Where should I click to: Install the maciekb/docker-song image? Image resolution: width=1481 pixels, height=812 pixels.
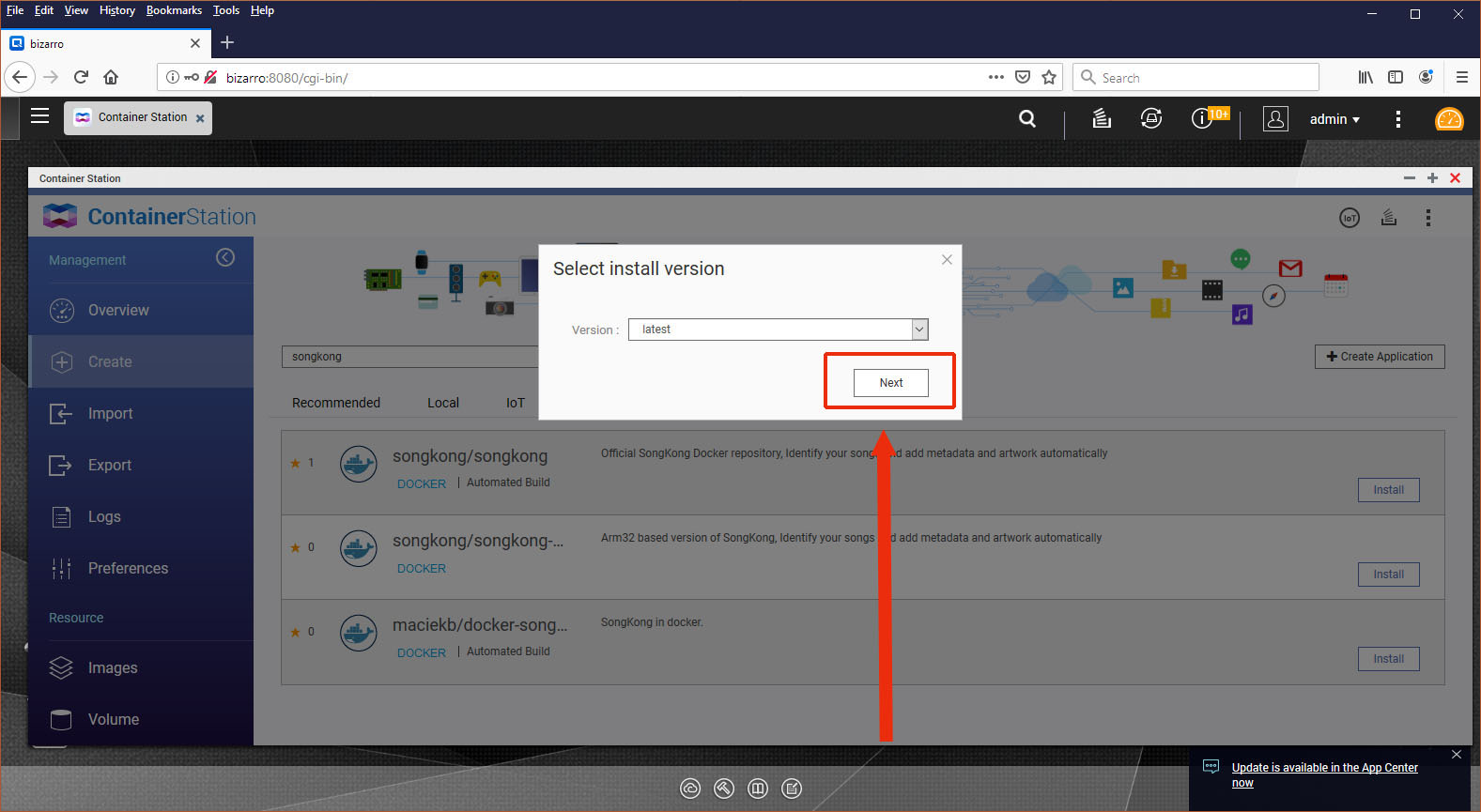[1388, 659]
